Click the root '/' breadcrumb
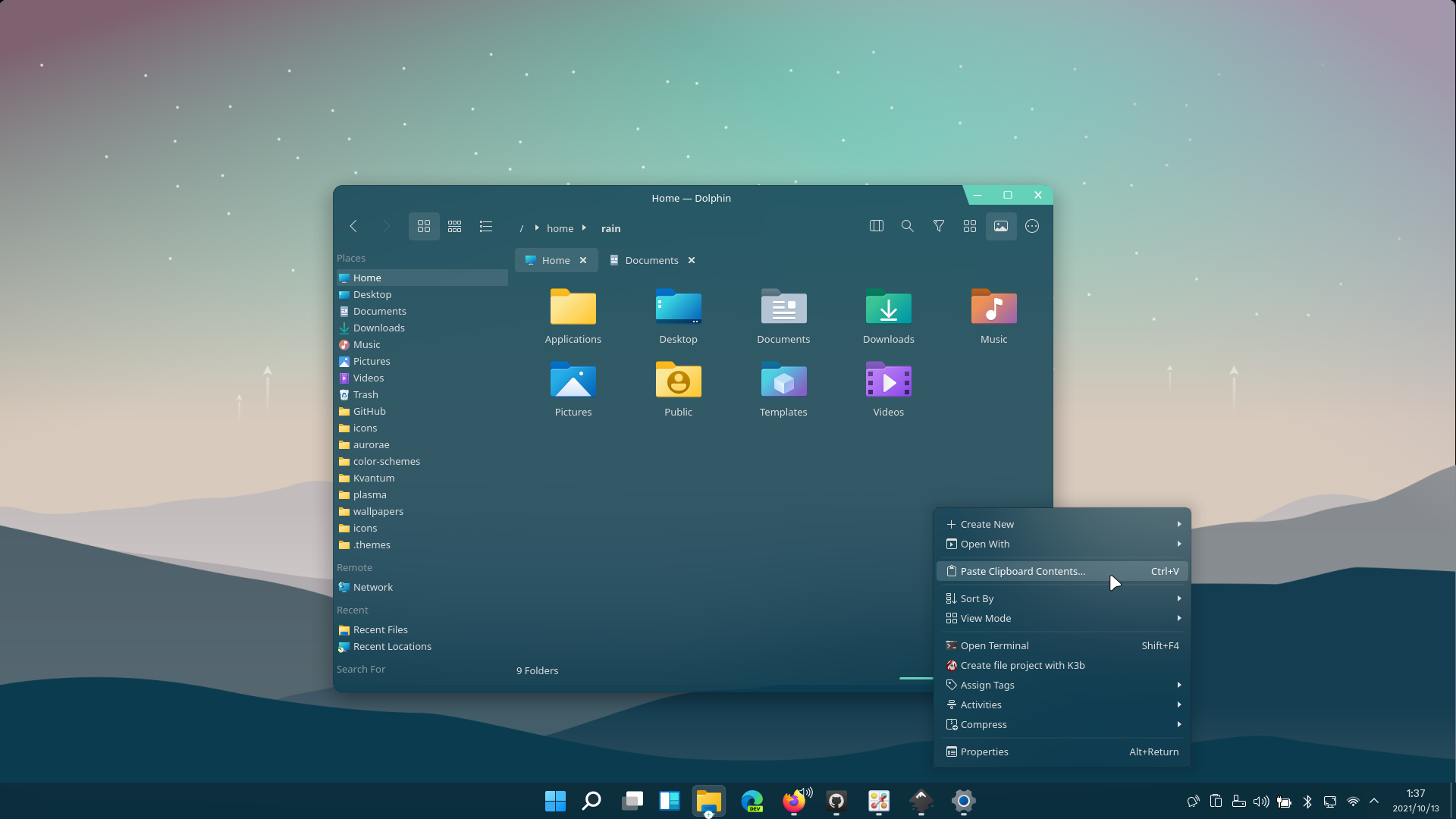 pyautogui.click(x=522, y=228)
